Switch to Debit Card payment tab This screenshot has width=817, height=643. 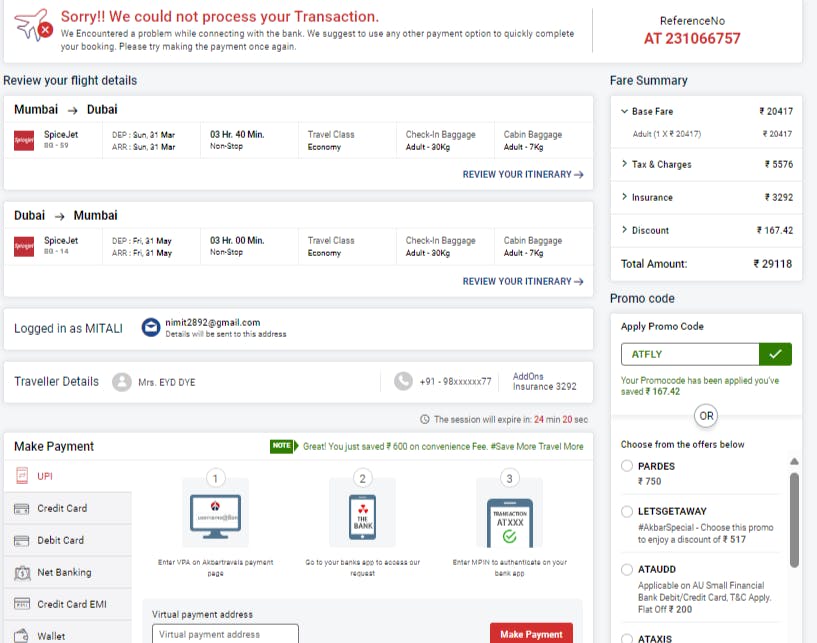60,540
